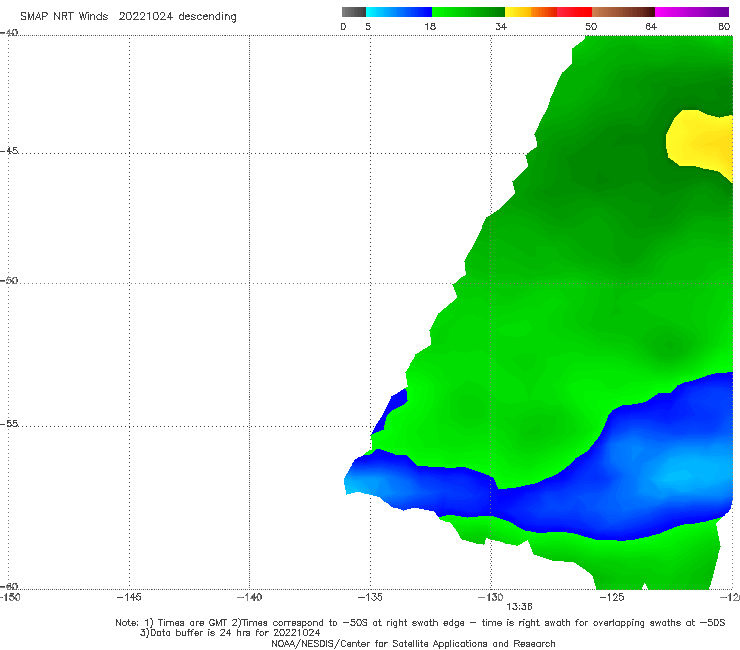Image resolution: width=740 pixels, height=650 pixels.
Task: Click the colorbar label '5'
Action: [368, 26]
